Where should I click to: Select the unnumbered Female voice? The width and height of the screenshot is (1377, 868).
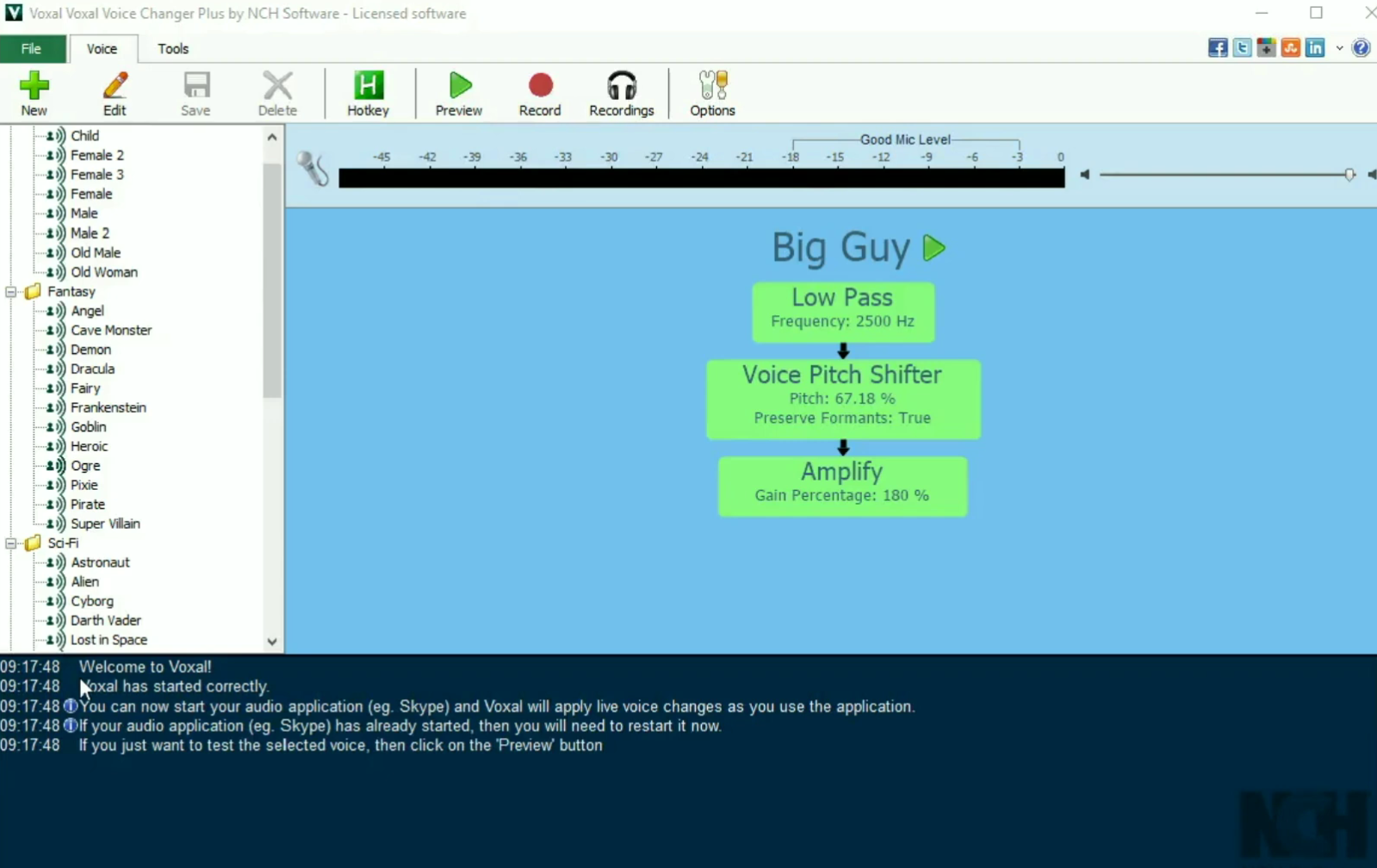[91, 195]
